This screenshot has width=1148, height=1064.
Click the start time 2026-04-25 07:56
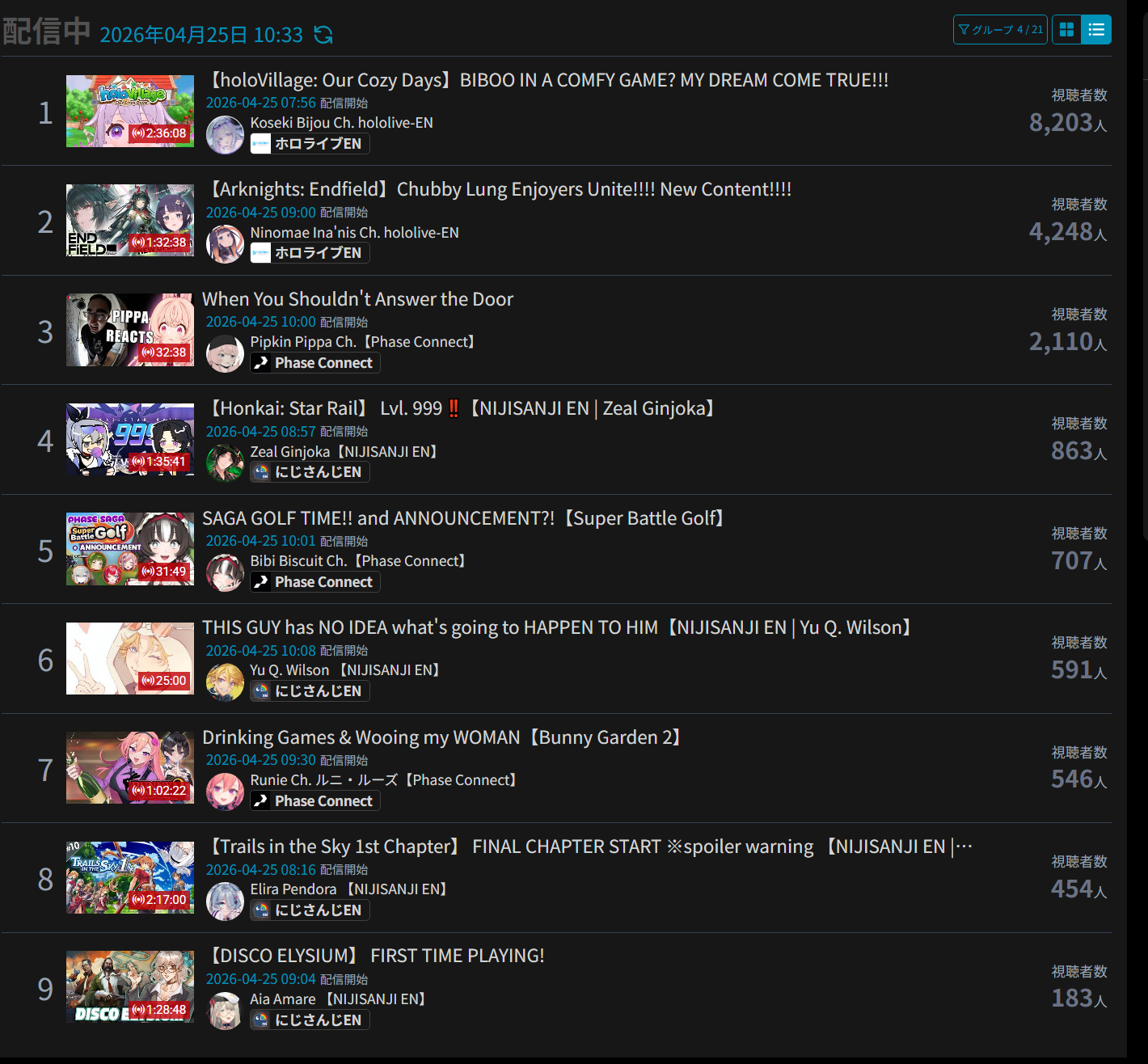(x=261, y=103)
